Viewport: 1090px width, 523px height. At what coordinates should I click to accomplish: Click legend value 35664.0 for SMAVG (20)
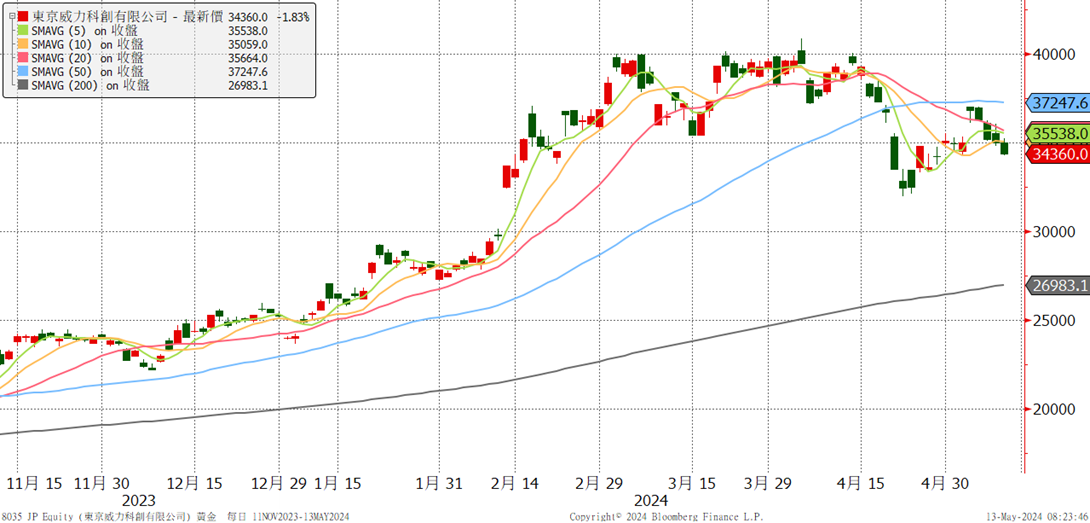coord(247,58)
